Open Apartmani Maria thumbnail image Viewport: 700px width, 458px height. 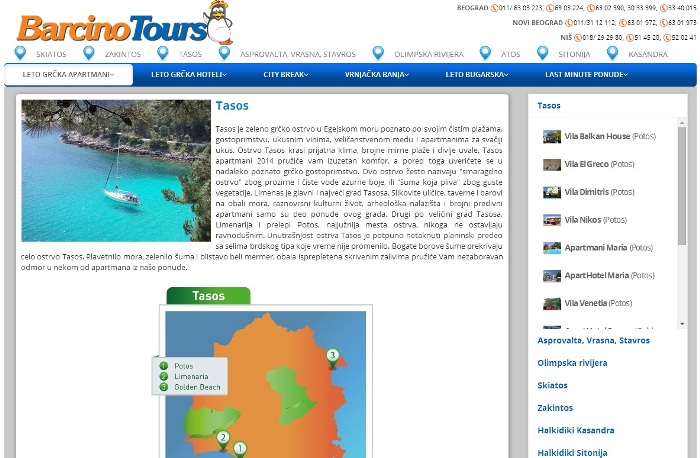552,248
